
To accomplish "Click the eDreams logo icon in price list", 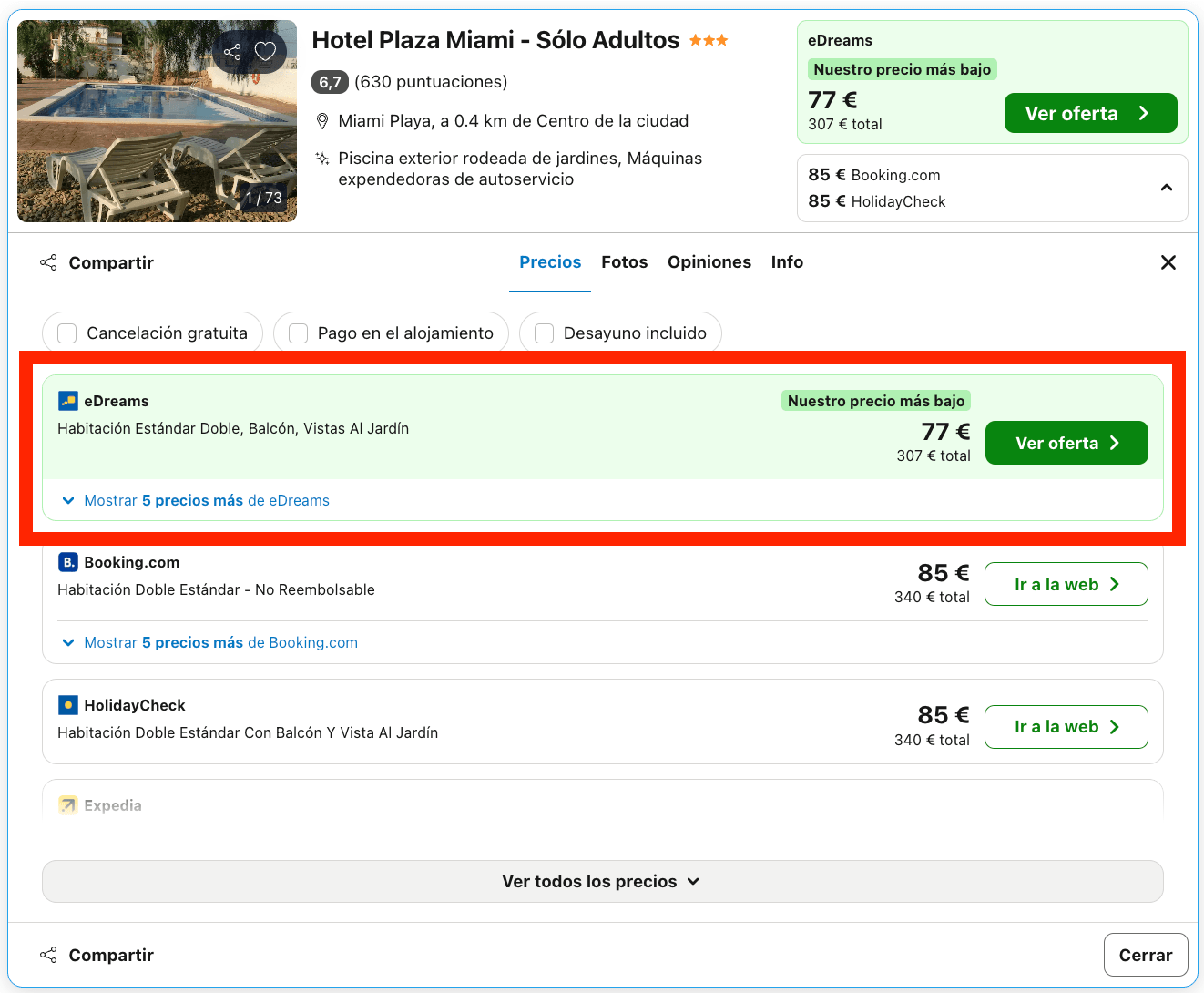I will (x=68, y=401).
